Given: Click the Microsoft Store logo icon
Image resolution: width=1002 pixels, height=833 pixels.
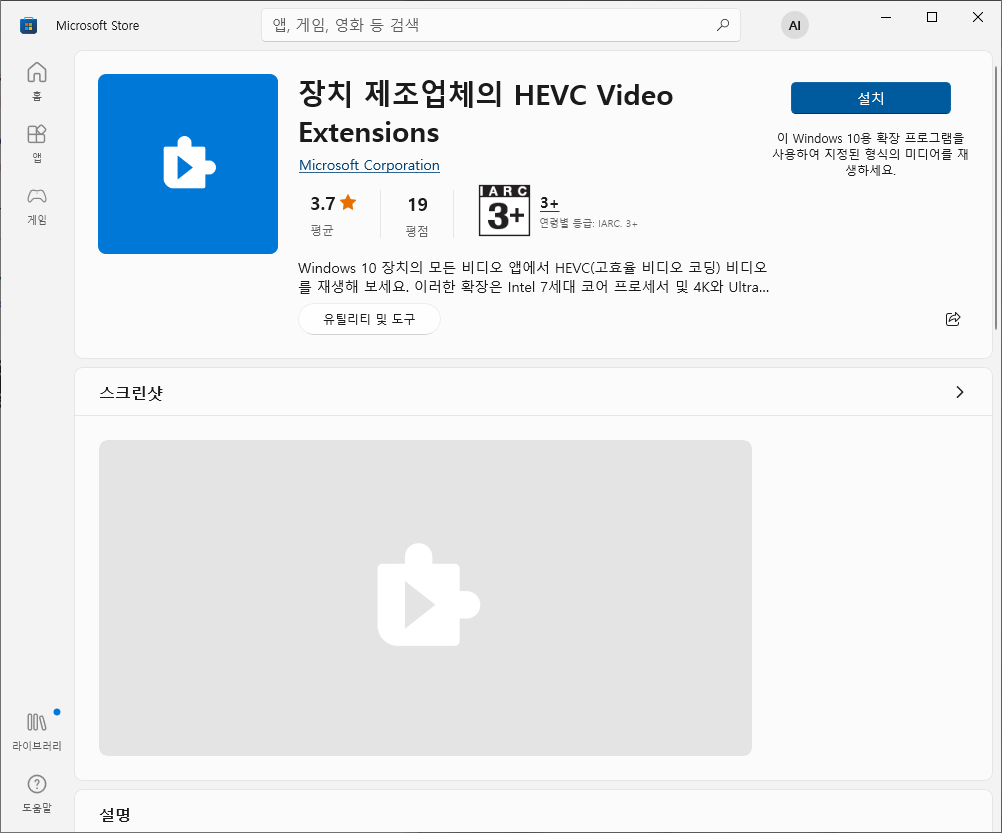Looking at the screenshot, I should (x=28, y=26).
